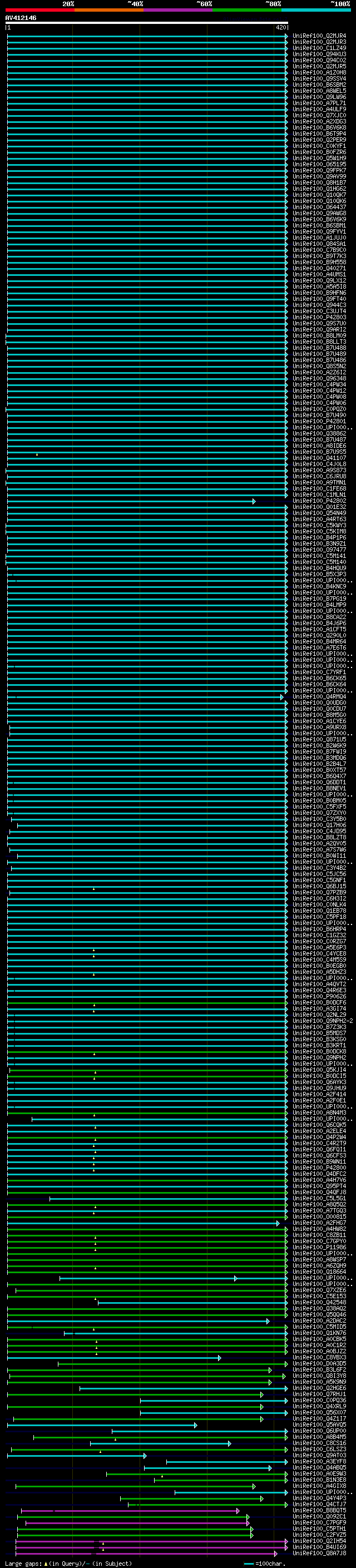Click the white query sequence bar
Image resolution: width=356 pixels, height=1568 pixels.
147,22
